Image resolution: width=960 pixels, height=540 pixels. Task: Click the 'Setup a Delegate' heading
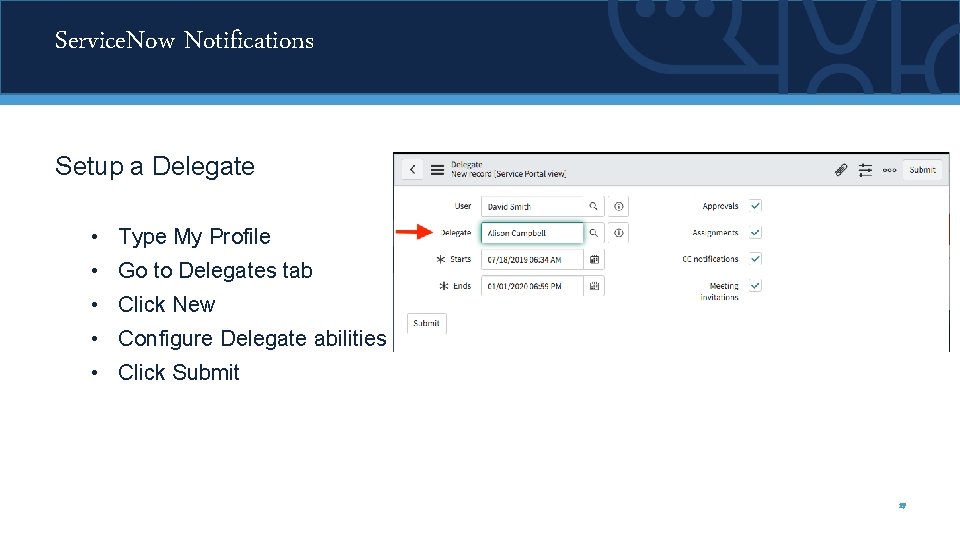(155, 166)
